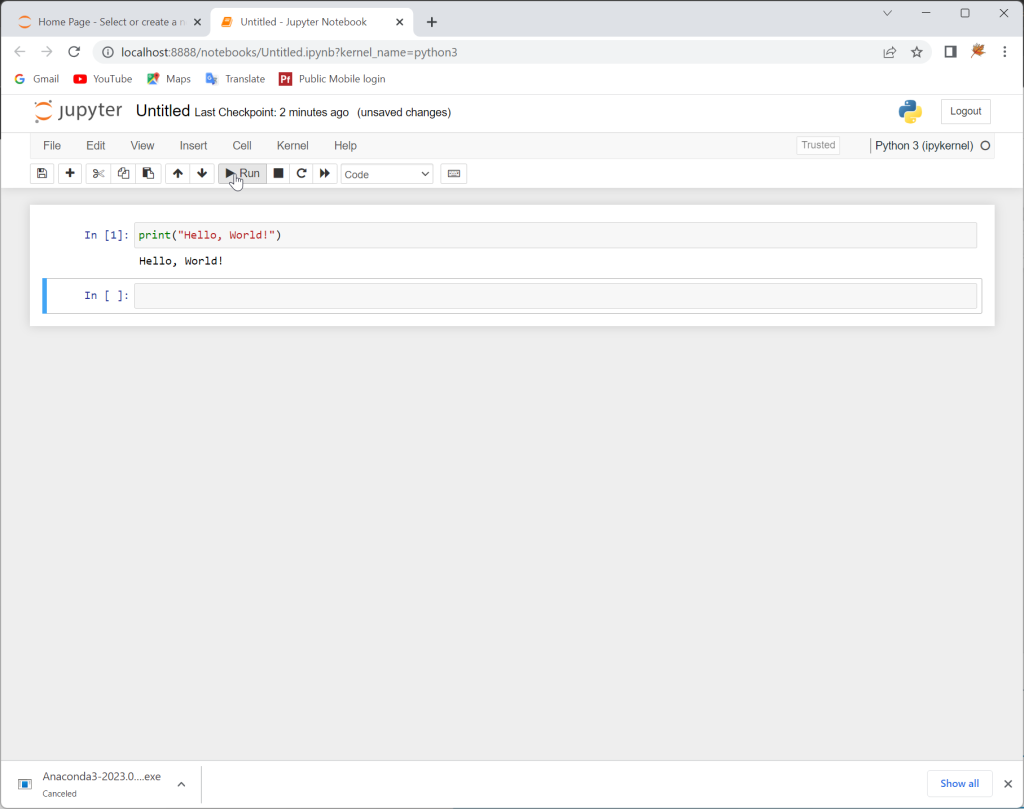Screen dimensions: 1024x809
Task: Run the current cell
Action: coord(242,174)
